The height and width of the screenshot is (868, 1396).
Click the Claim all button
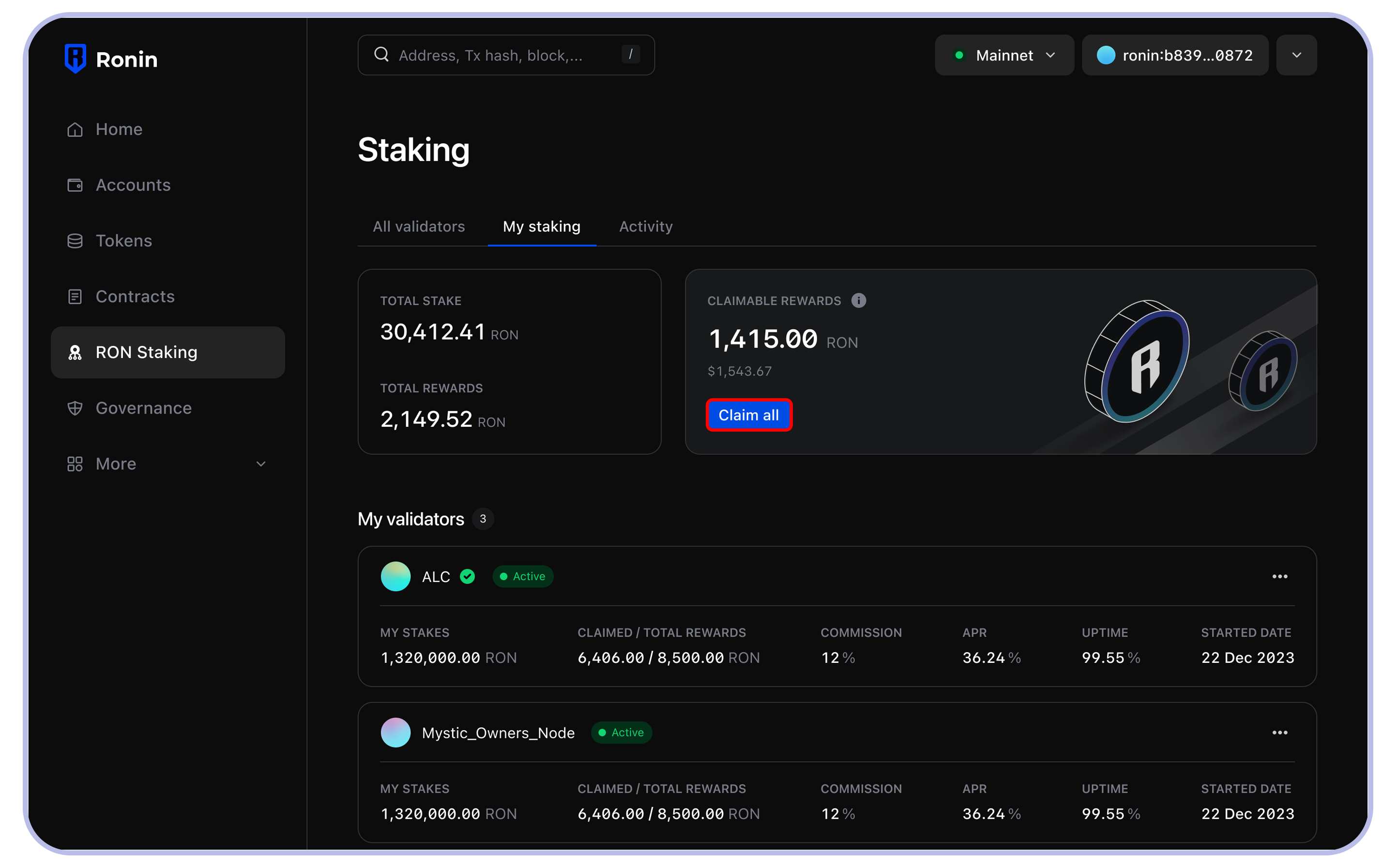[749, 415]
